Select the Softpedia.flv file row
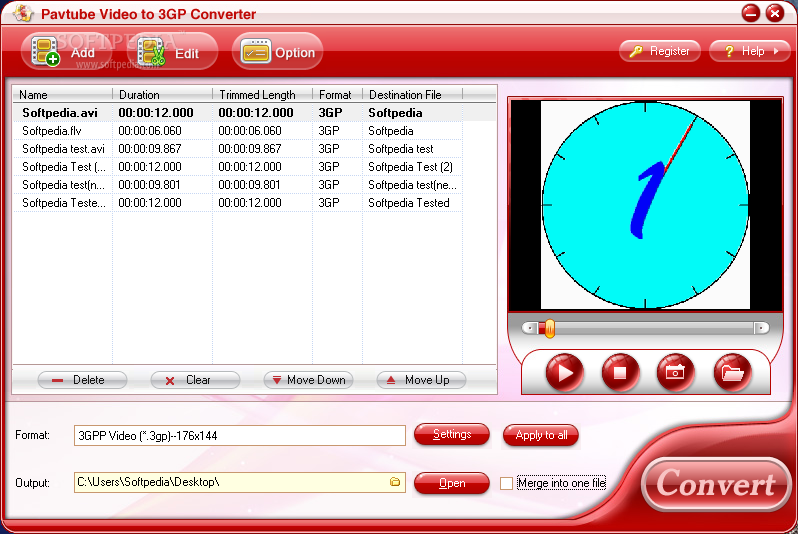Screen dimensions: 798x534 [x=238, y=131]
